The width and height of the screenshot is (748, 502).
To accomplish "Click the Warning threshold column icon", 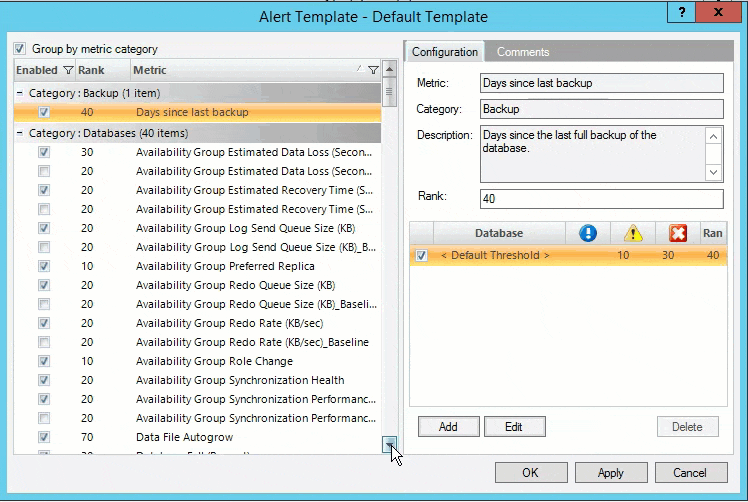I will tap(633, 233).
